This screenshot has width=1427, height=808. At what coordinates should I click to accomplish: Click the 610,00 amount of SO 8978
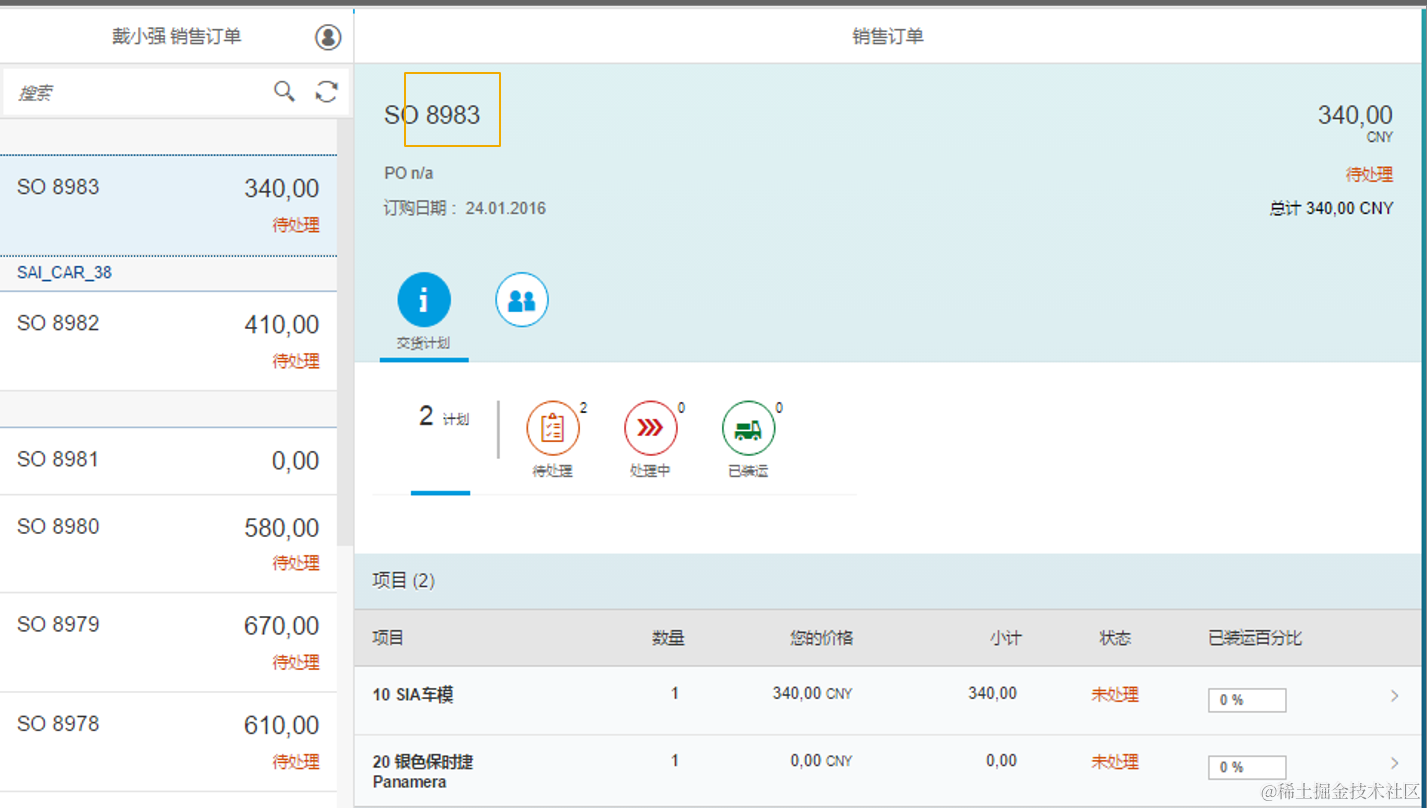click(x=282, y=725)
